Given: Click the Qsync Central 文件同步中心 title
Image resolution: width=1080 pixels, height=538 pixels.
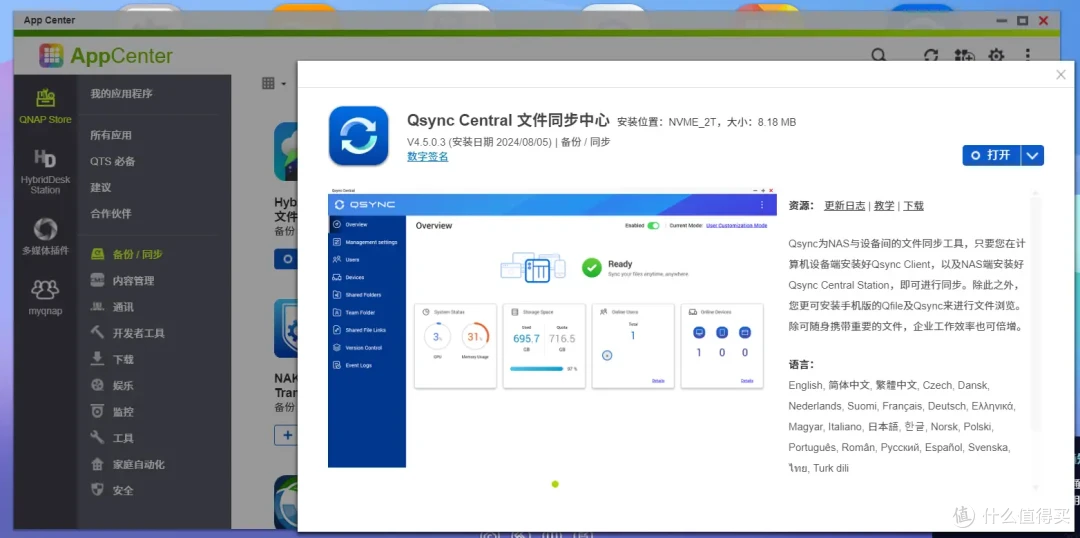Looking at the screenshot, I should 508,121.
